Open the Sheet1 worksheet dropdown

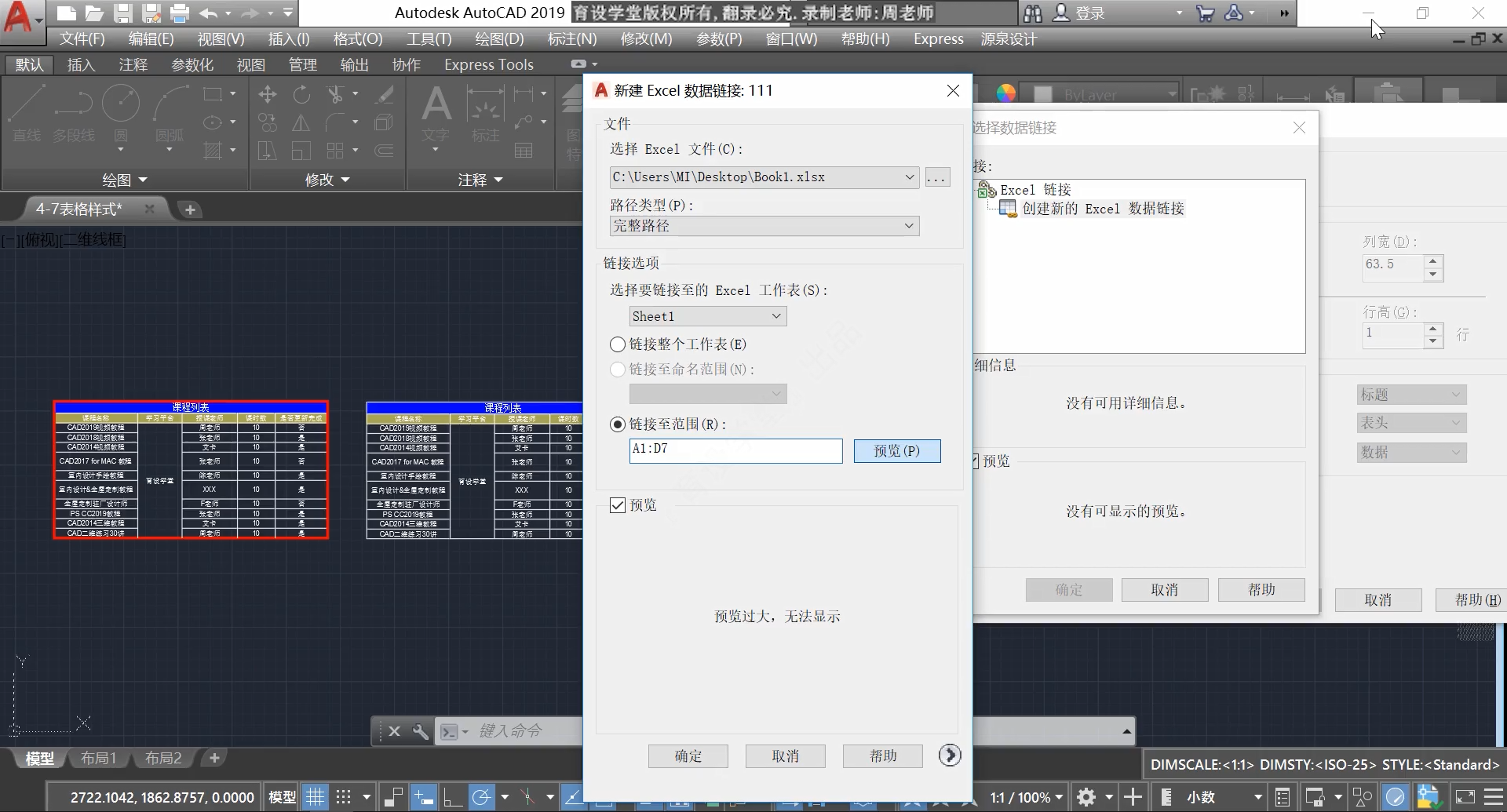click(776, 316)
